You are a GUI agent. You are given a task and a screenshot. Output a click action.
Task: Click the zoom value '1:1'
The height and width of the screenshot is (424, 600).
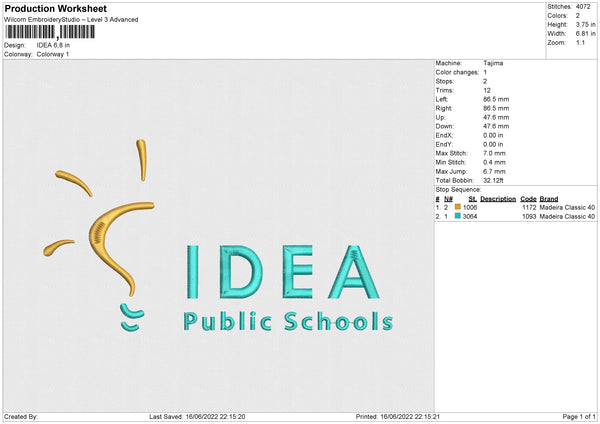[x=580, y=42]
